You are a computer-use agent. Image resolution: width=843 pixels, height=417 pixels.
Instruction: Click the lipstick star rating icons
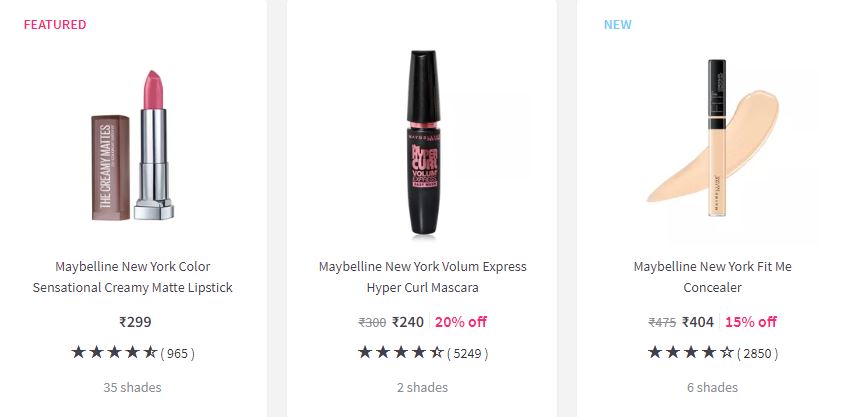[x=113, y=352]
